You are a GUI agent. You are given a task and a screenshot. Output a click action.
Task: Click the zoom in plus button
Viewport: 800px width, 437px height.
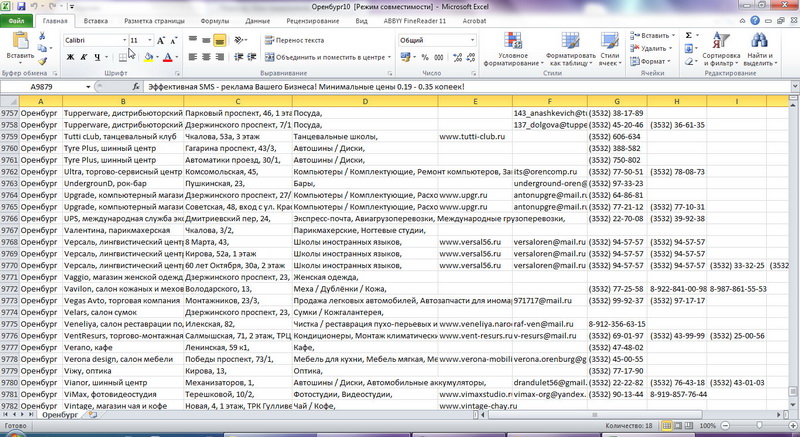792,425
